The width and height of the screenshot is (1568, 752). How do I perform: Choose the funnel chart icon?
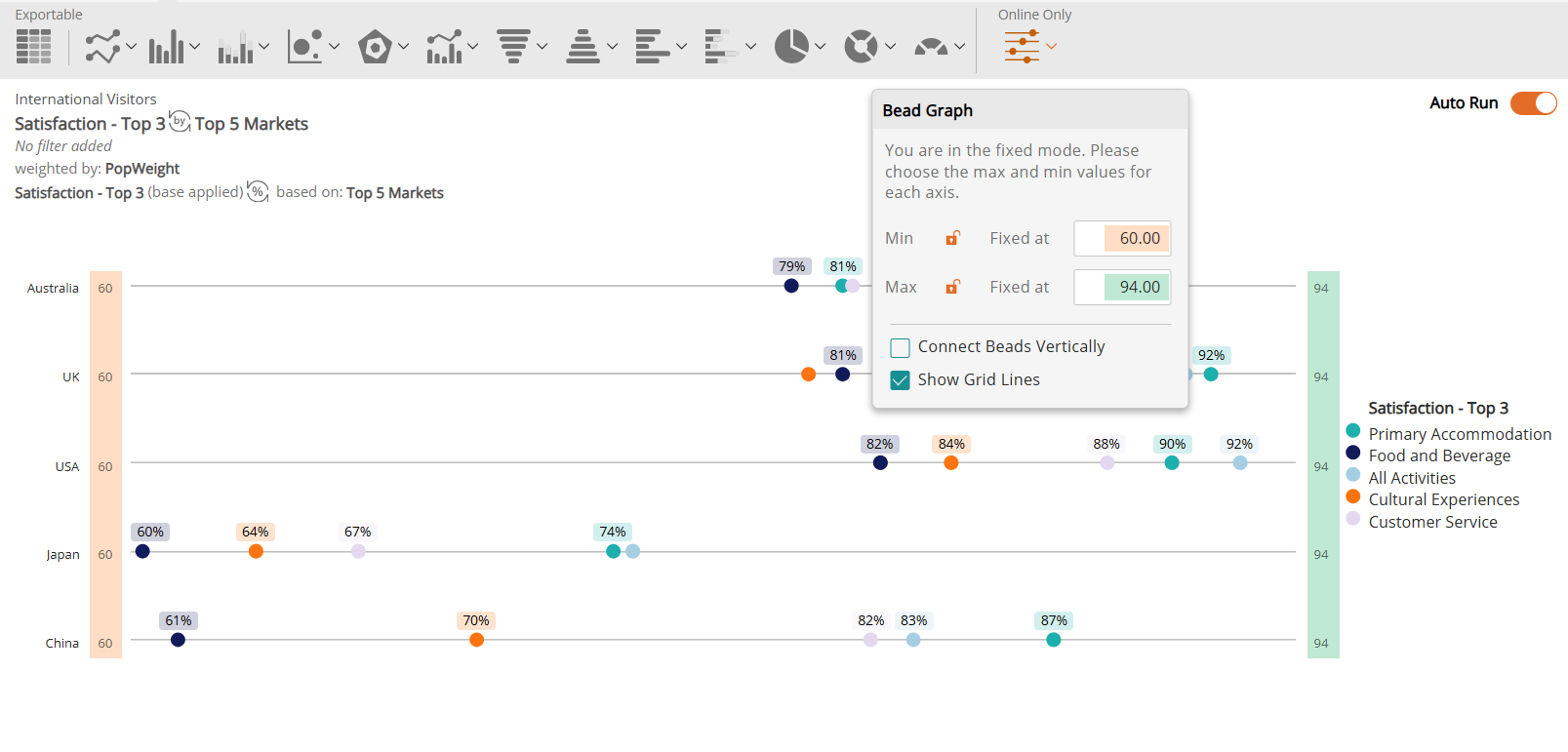tap(513, 46)
